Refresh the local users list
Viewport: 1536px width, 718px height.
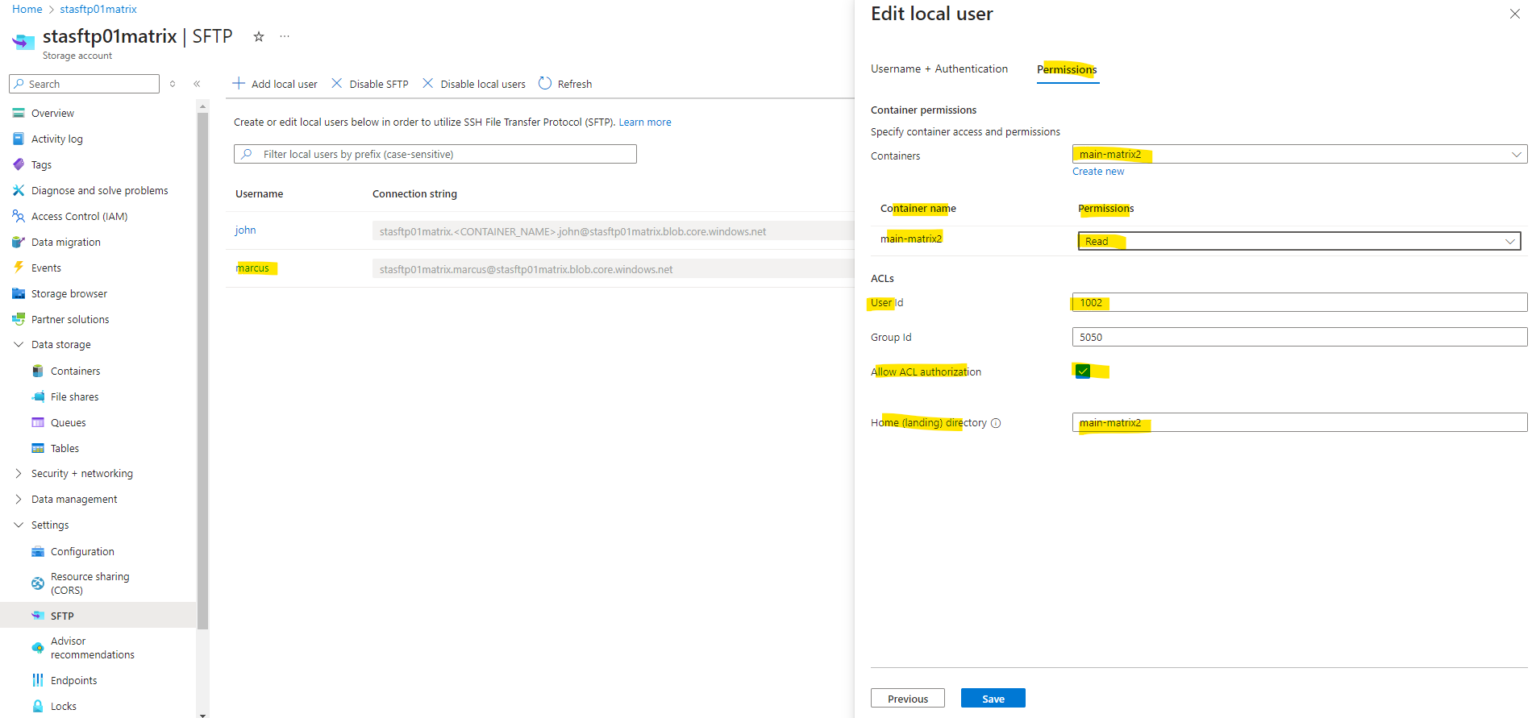tap(565, 83)
